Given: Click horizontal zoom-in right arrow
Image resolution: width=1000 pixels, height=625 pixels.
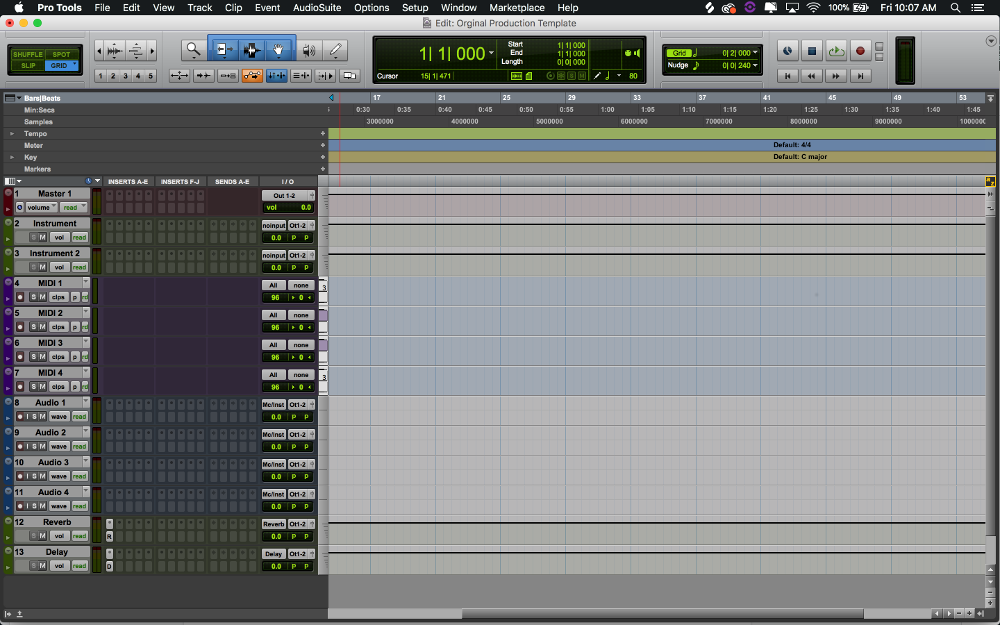Looking at the screenshot, I should (x=152, y=50).
